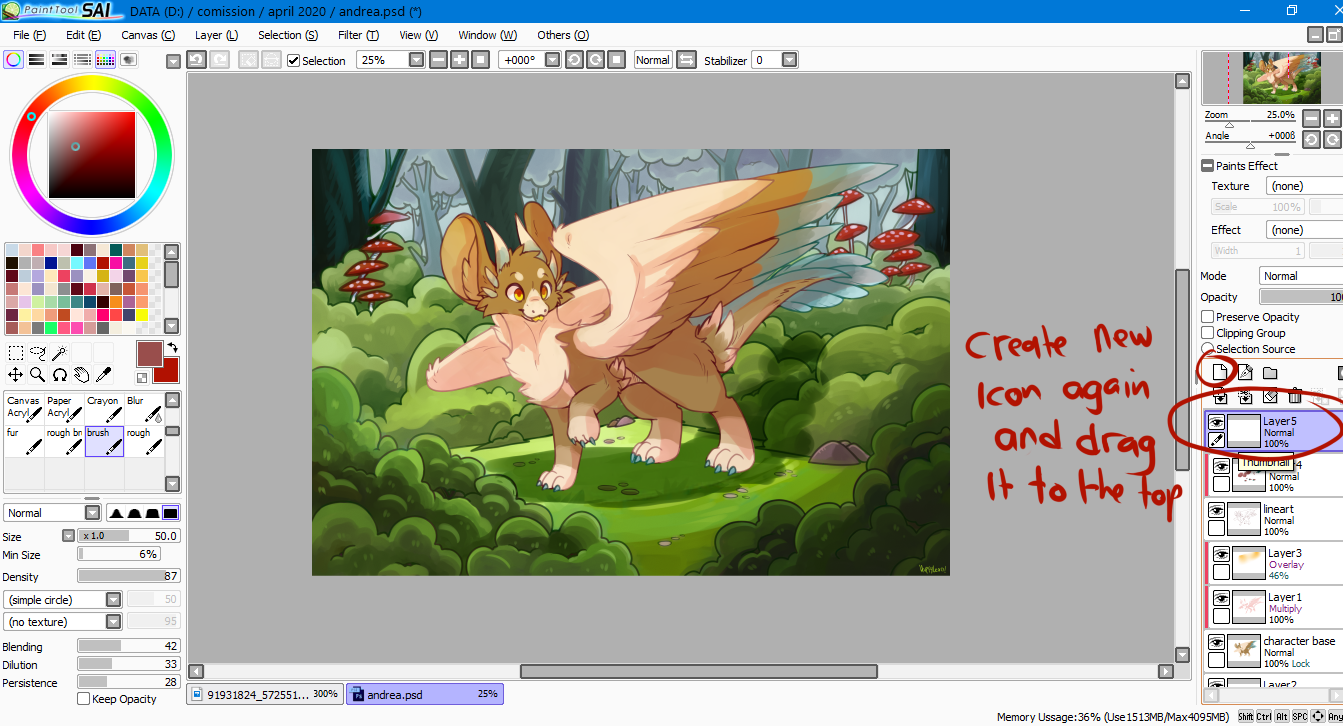Choose the Crayon brush preset
The image size is (1343, 726).
(105, 408)
